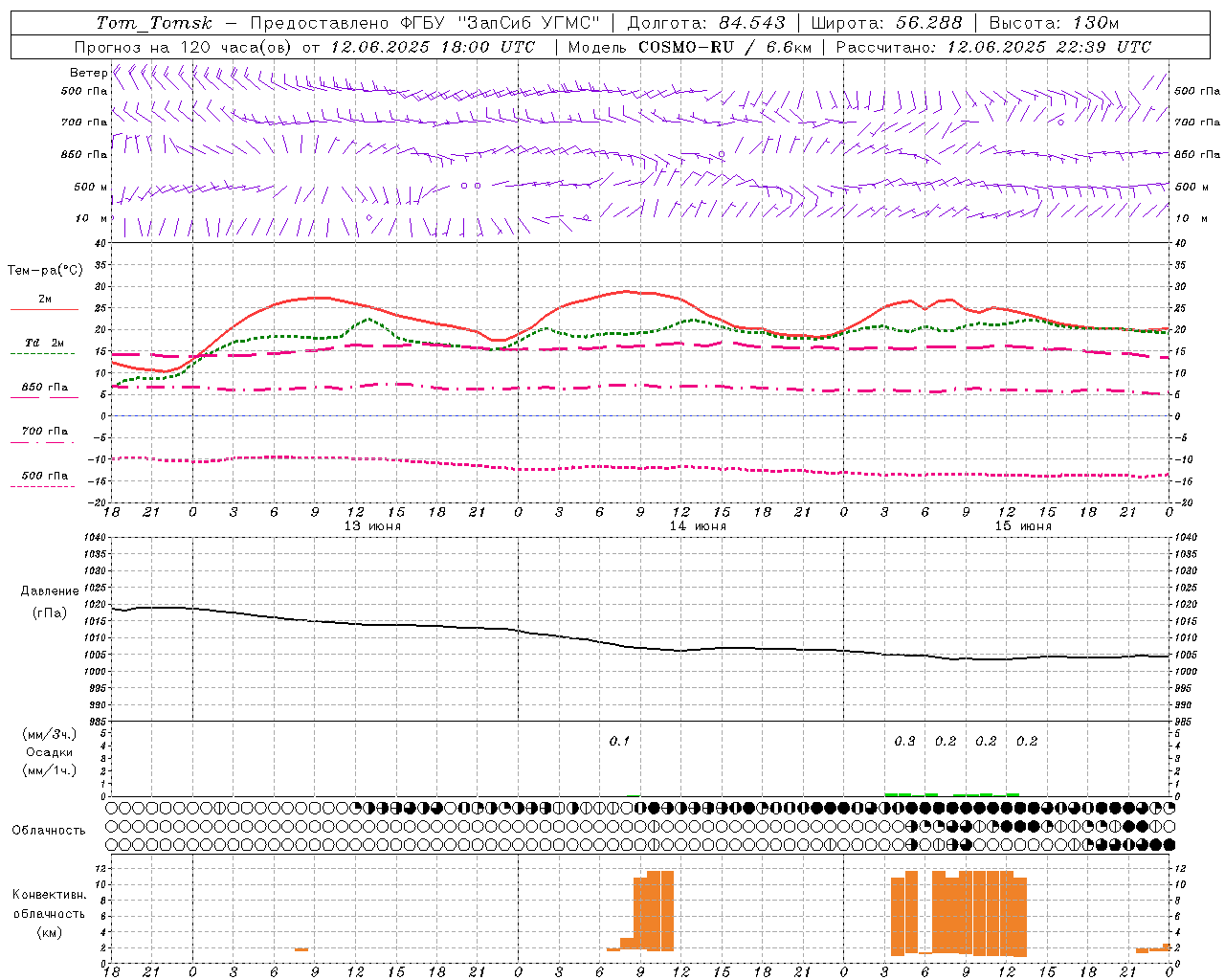Click the "14 июня" date label

[x=698, y=526]
